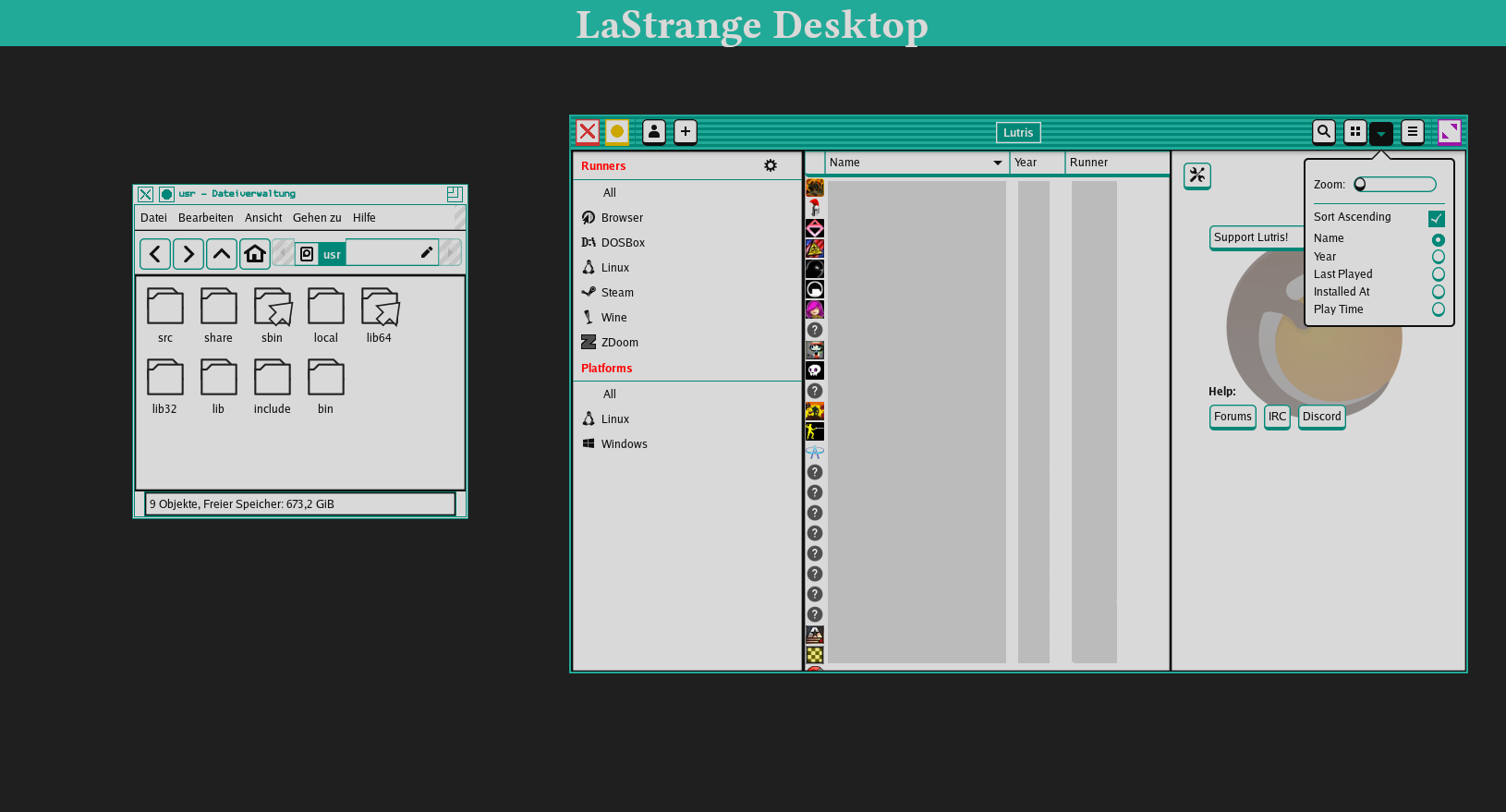1506x812 pixels.
Task: Click the usr path segment button
Action: point(332,254)
